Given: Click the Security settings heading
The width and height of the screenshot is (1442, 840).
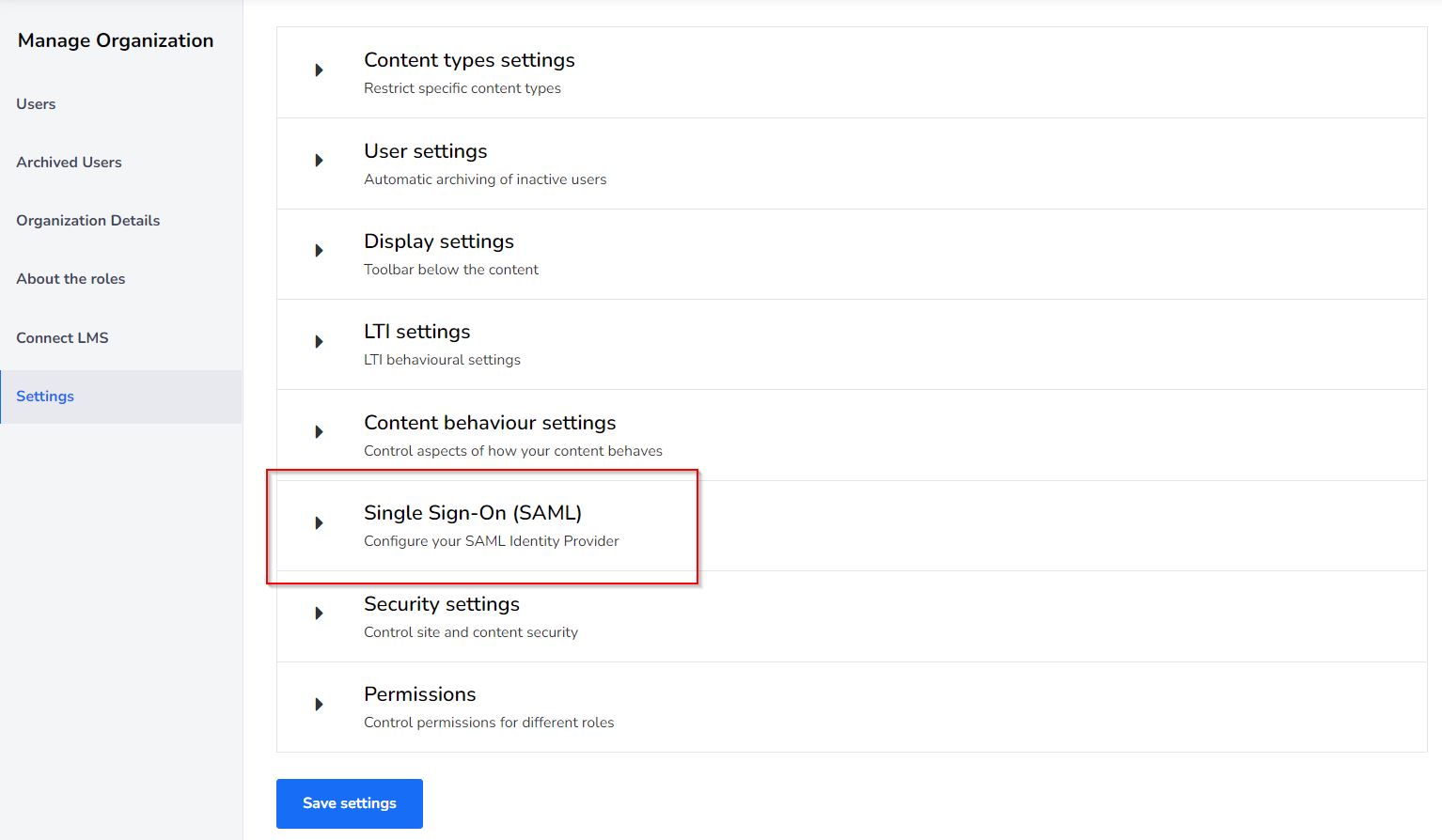Looking at the screenshot, I should pos(442,604).
